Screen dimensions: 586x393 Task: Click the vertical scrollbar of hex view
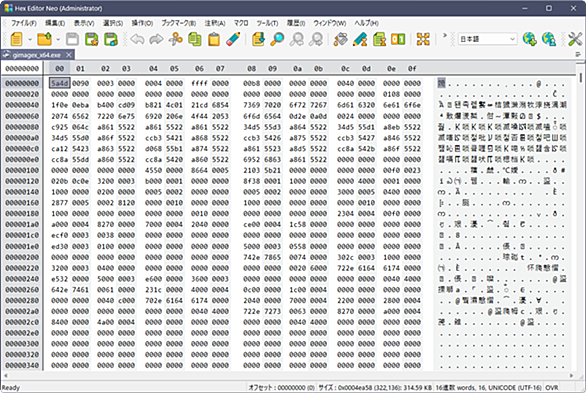pos(581,220)
